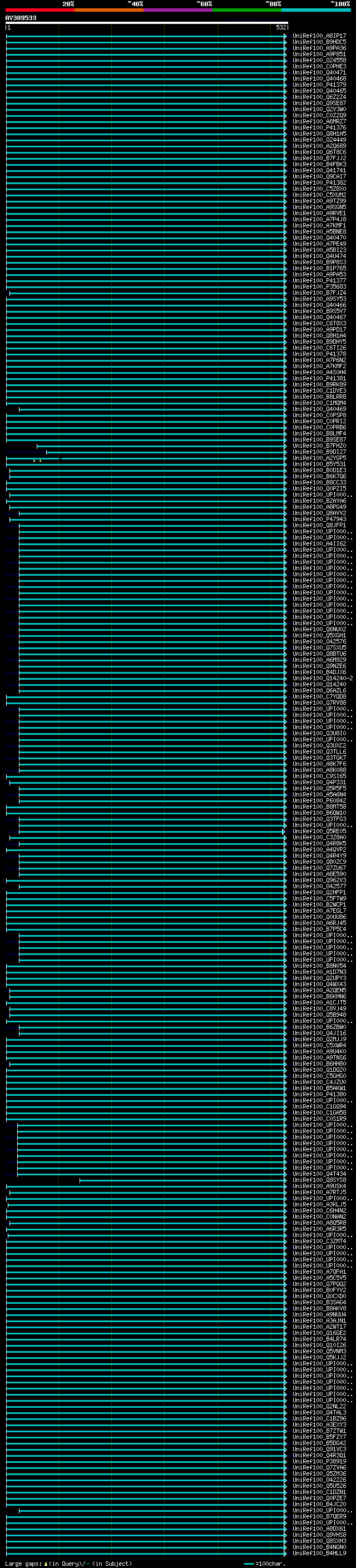Select hit UniRef100_Q962V3

tap(319, 881)
